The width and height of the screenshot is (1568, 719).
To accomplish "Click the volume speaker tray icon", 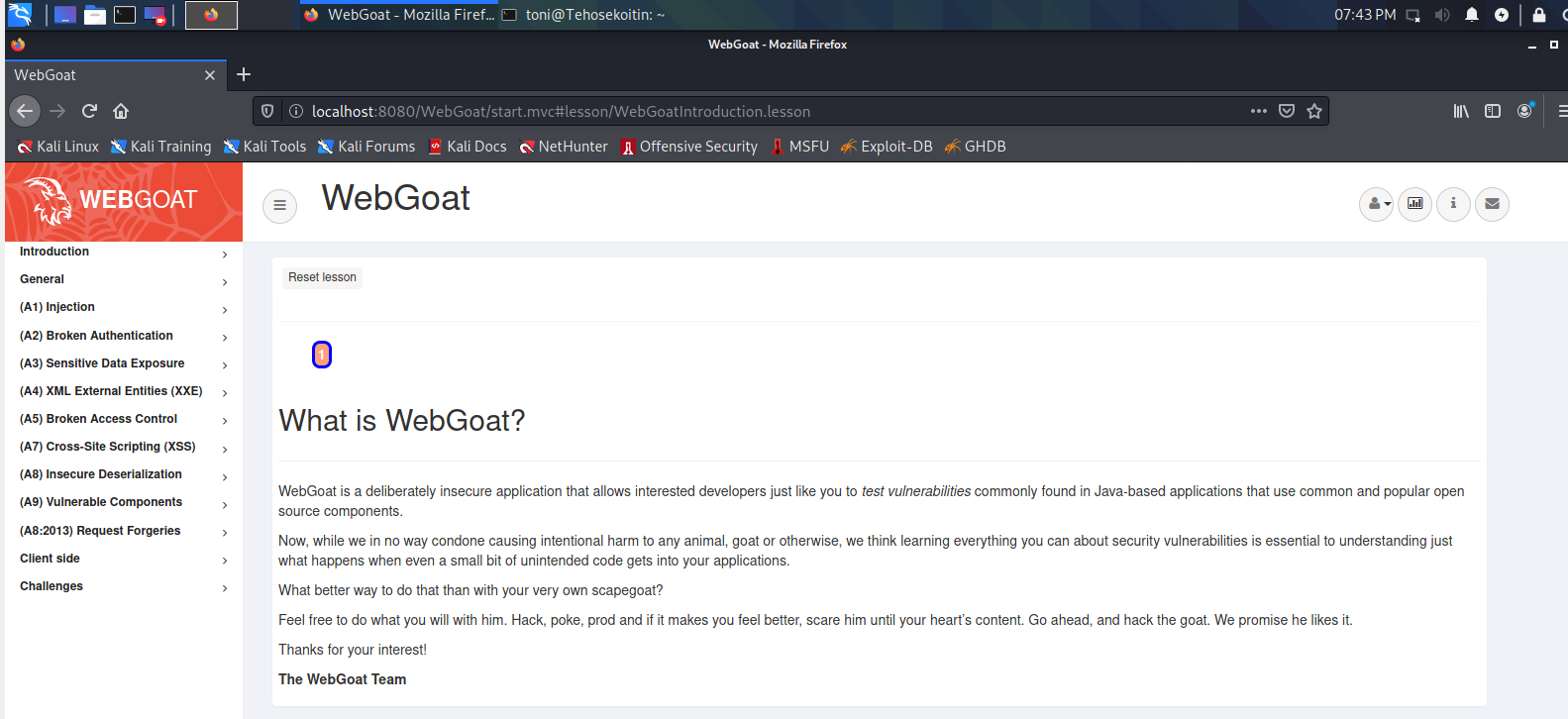I will pos(1442,15).
